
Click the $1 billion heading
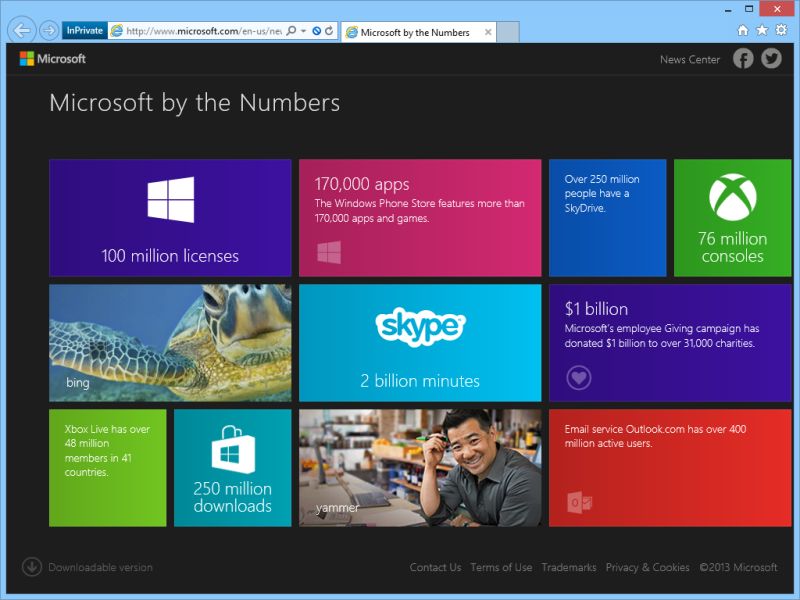click(x=596, y=309)
